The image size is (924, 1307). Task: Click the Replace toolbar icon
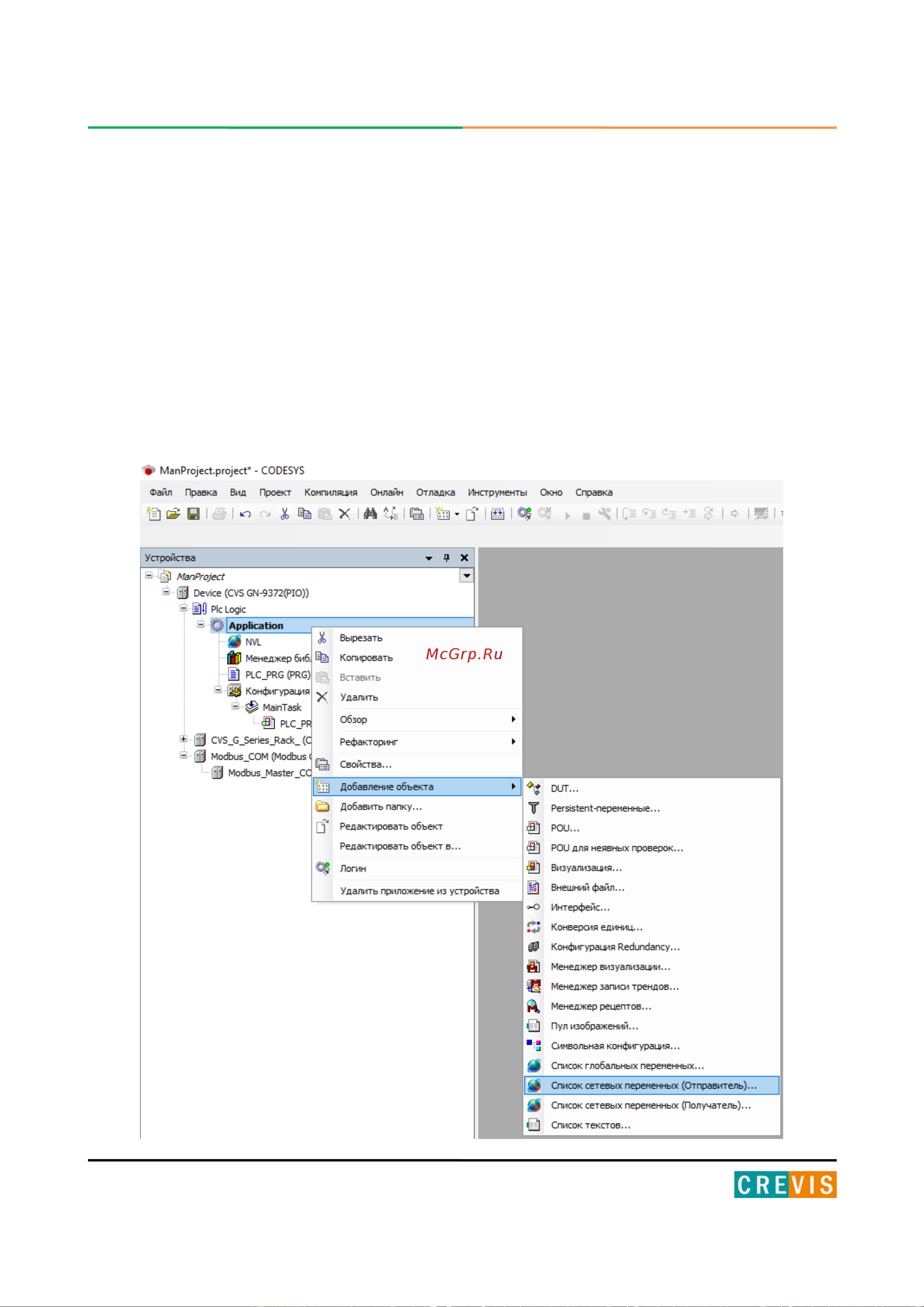[x=390, y=513]
